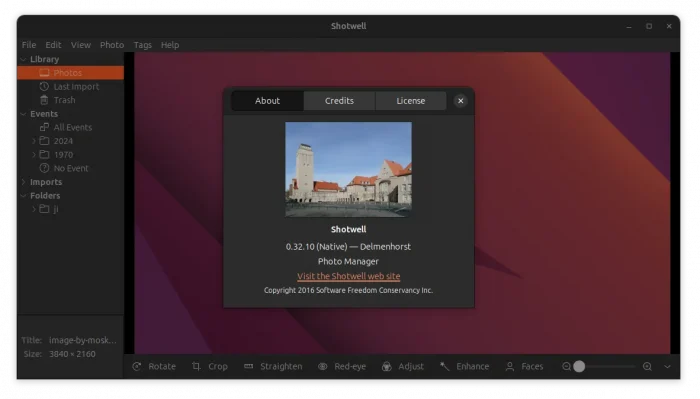700x399 pixels.
Task: Select the No Event entry
Action: 71,168
